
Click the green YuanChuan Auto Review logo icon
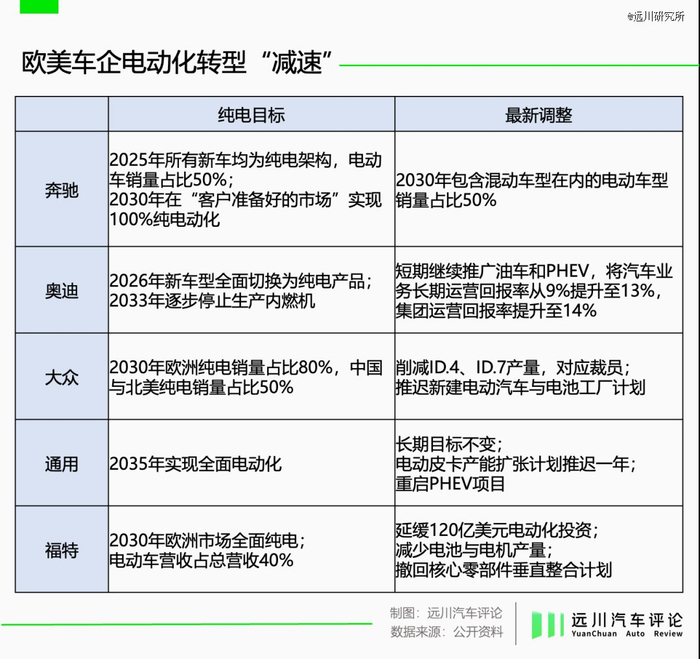547,625
